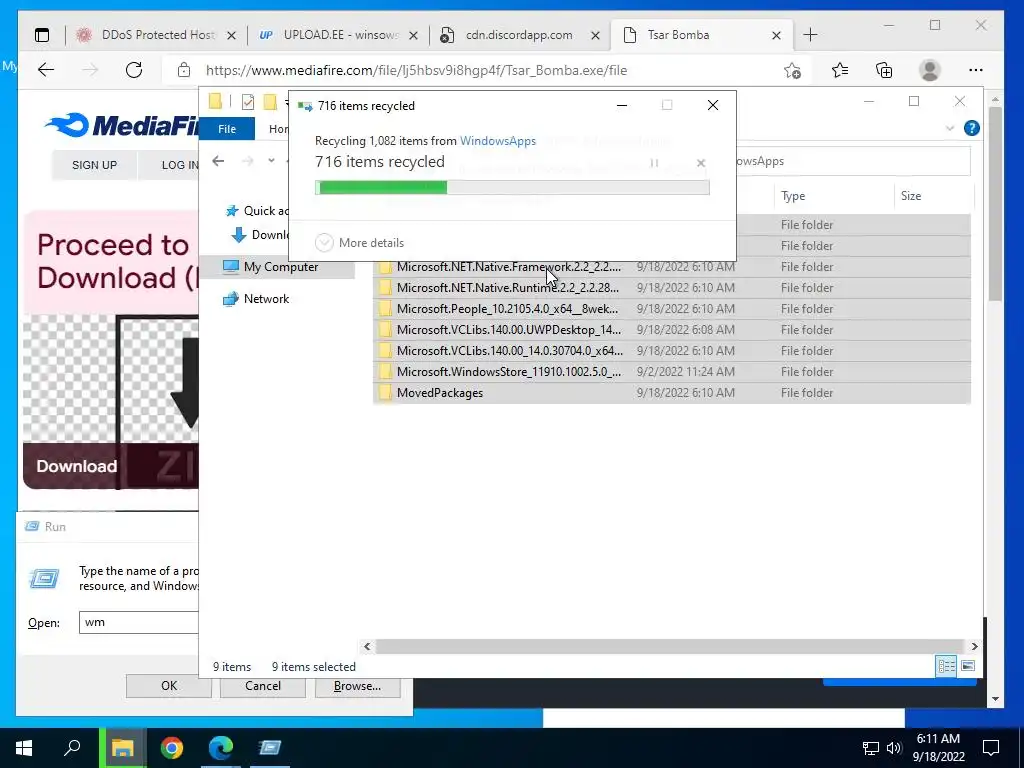Switch to large icons view

(x=968, y=666)
